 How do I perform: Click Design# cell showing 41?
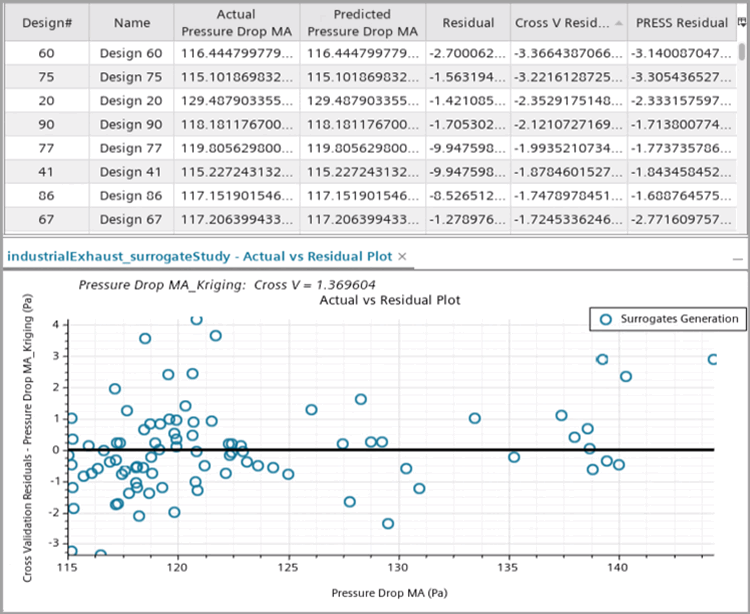click(46, 172)
